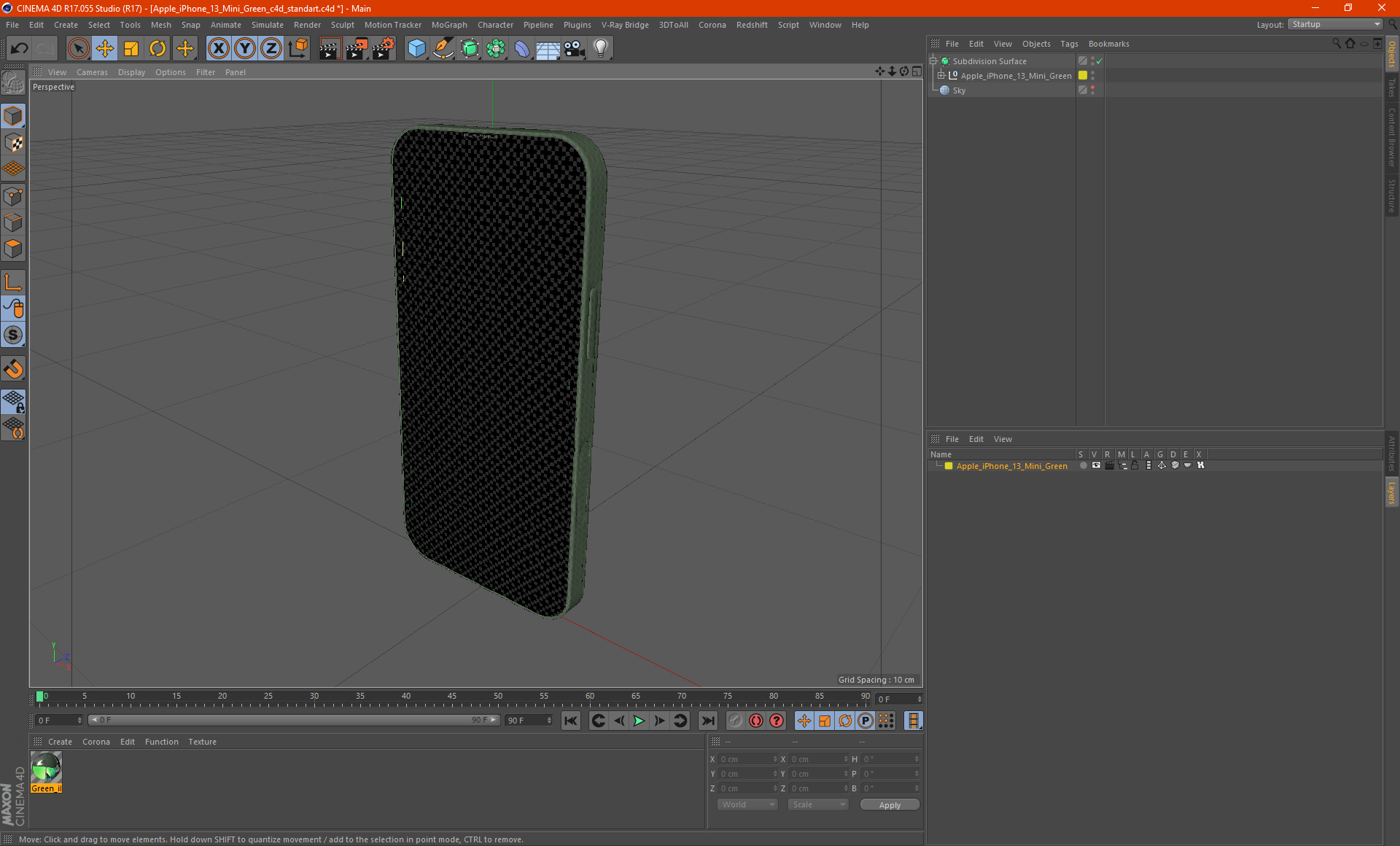Toggle visibility dots for Sky object
The width and height of the screenshot is (1400, 846).
click(1092, 90)
